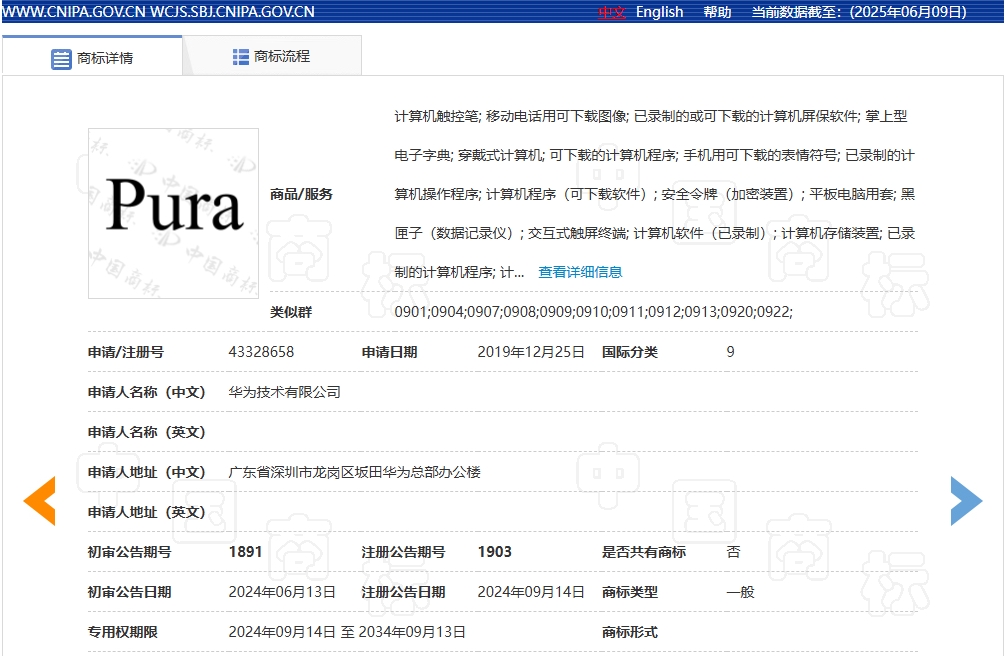Open 查看详细信息 link
1007x656 pixels.
[x=580, y=272]
